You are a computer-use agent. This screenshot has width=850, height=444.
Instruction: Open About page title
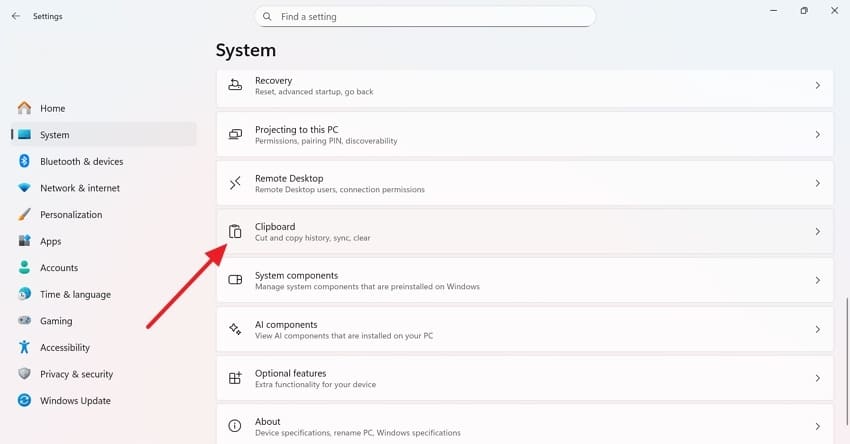tap(268, 421)
